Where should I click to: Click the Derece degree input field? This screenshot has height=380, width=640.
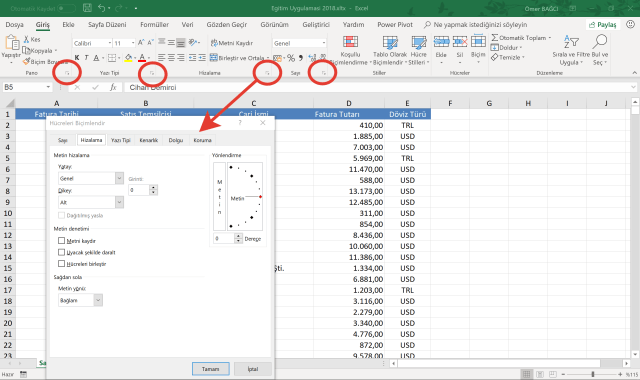224,238
